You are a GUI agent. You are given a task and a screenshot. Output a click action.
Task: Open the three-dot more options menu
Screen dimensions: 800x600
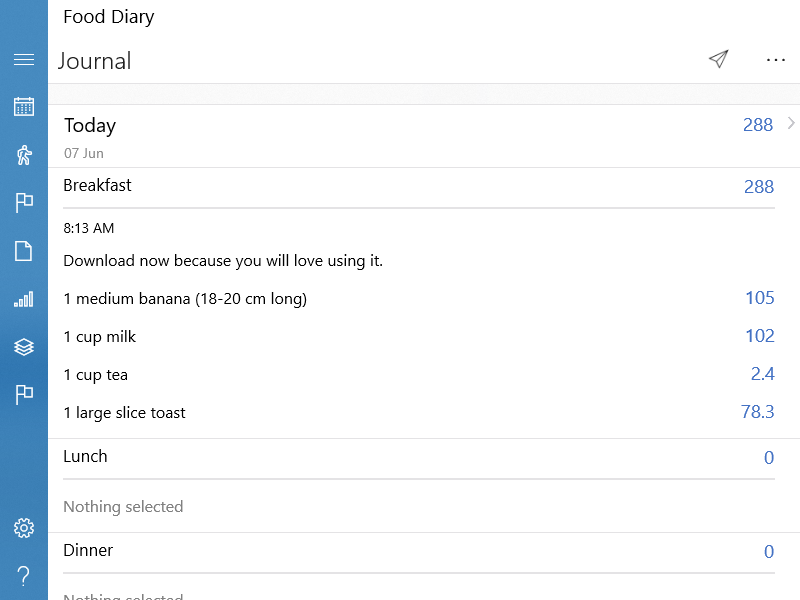pyautogui.click(x=776, y=60)
